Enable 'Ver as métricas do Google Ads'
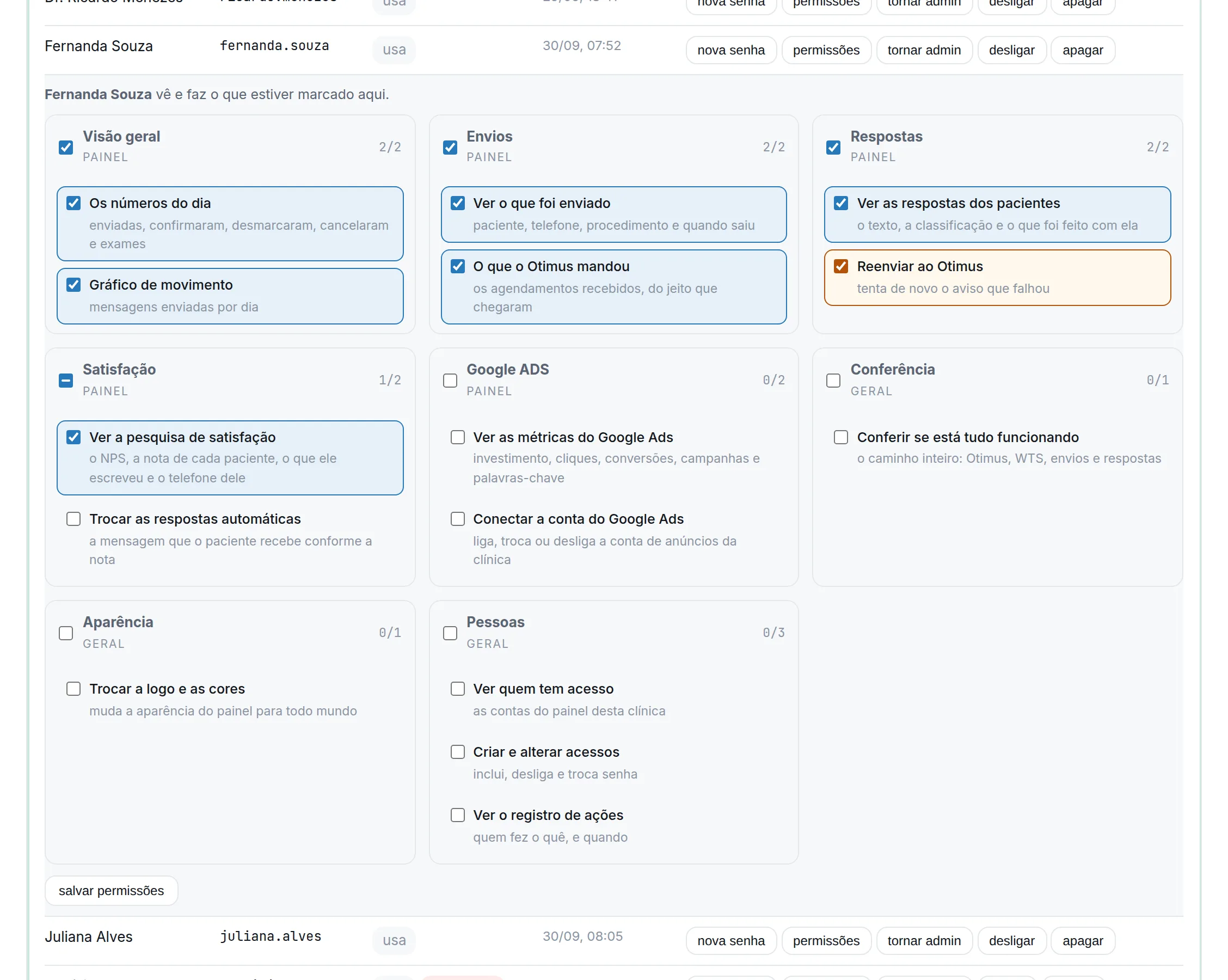 (457, 438)
